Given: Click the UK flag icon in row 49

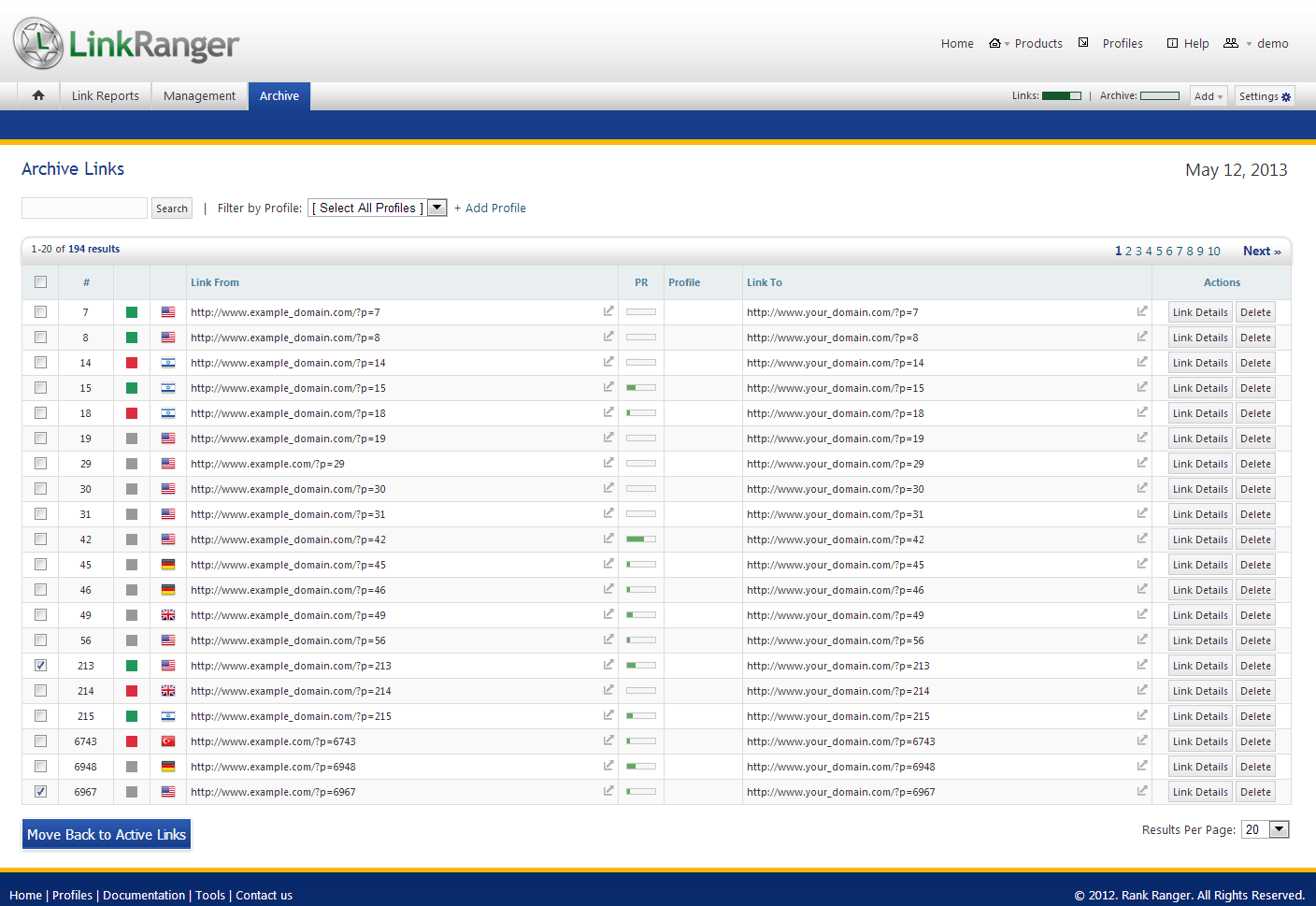Looking at the screenshot, I should (168, 615).
